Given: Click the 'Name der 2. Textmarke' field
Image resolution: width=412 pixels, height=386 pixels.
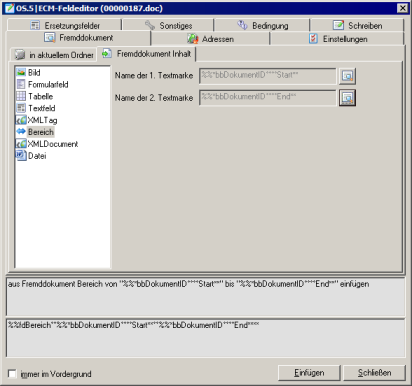Looking at the screenshot, I should (x=268, y=98).
